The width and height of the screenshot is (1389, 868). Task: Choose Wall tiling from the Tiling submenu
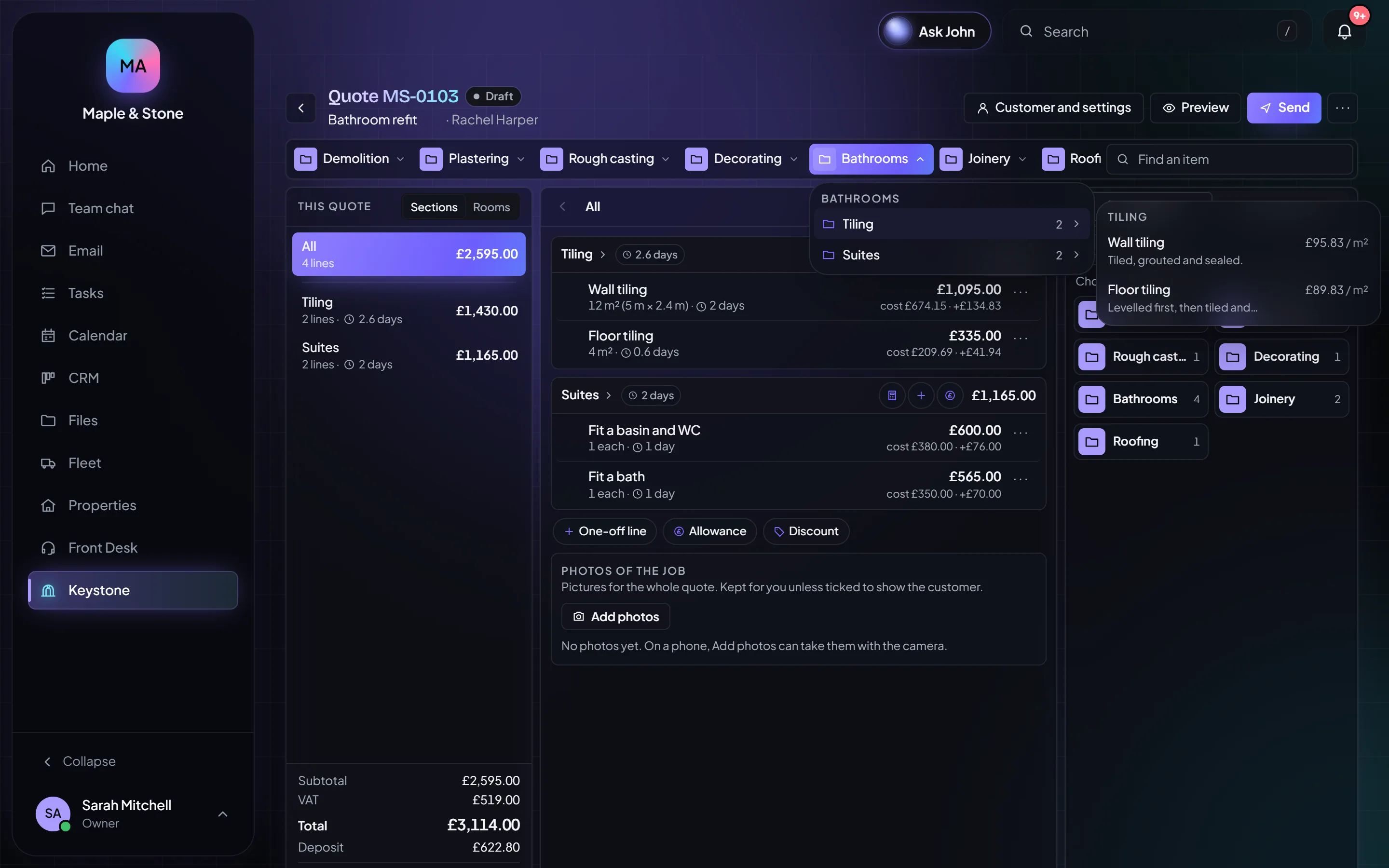click(x=1238, y=251)
